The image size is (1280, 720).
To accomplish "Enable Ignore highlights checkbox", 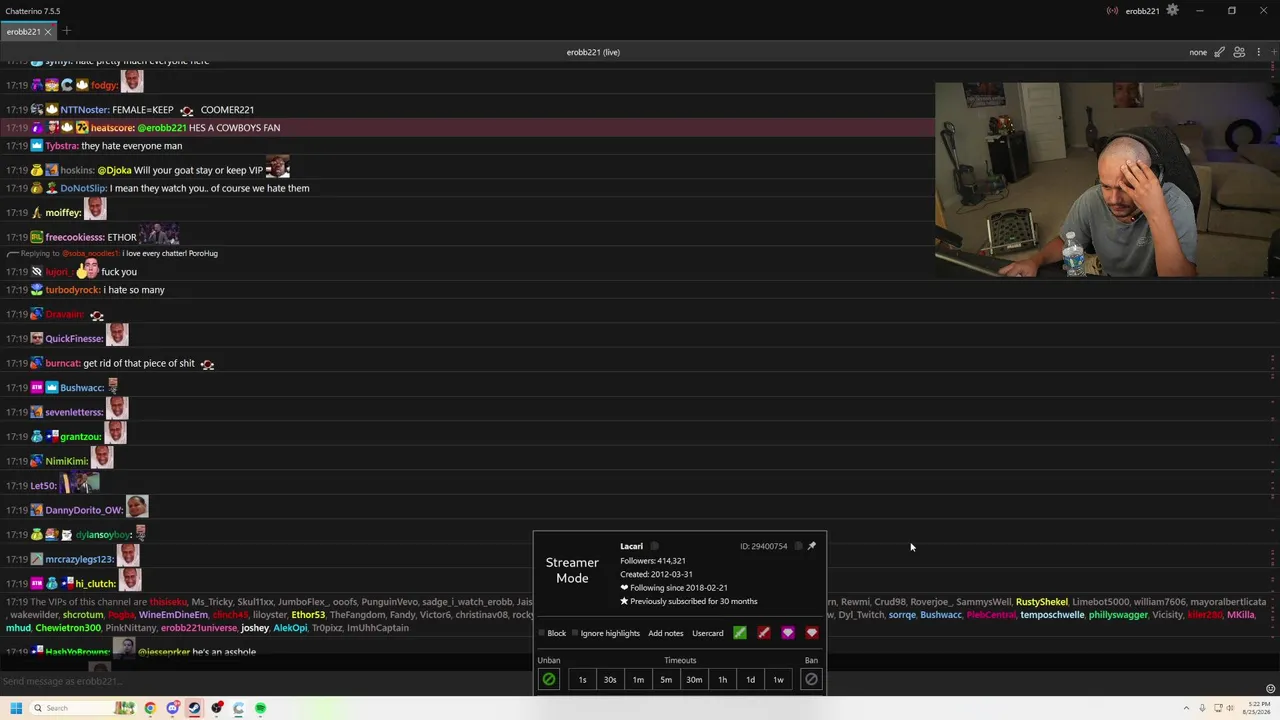I will click(x=575, y=633).
